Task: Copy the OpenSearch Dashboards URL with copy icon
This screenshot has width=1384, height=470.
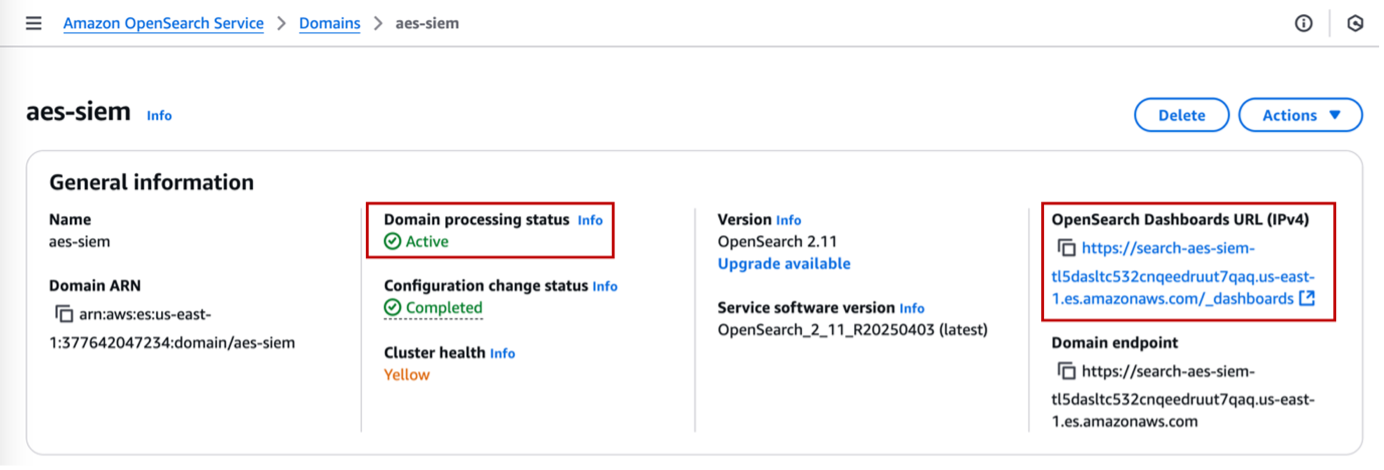Action: point(1066,248)
